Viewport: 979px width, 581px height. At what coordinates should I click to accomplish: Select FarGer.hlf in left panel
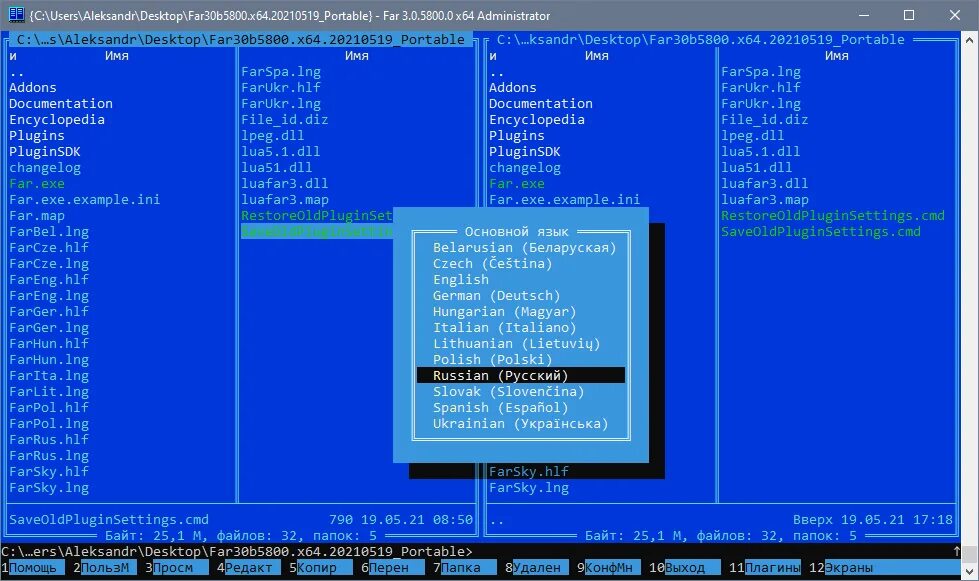[49, 311]
